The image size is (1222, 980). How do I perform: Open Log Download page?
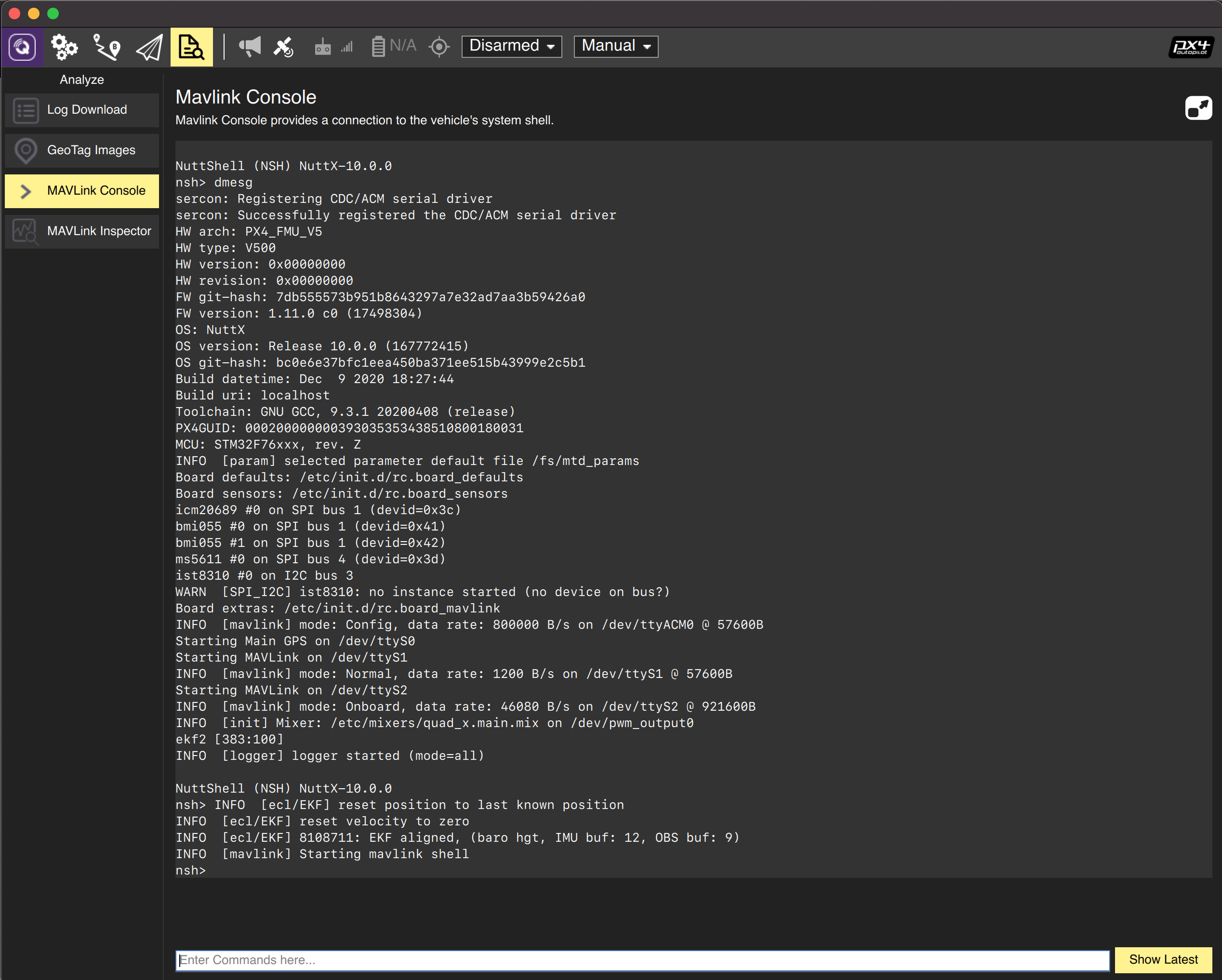(81, 110)
